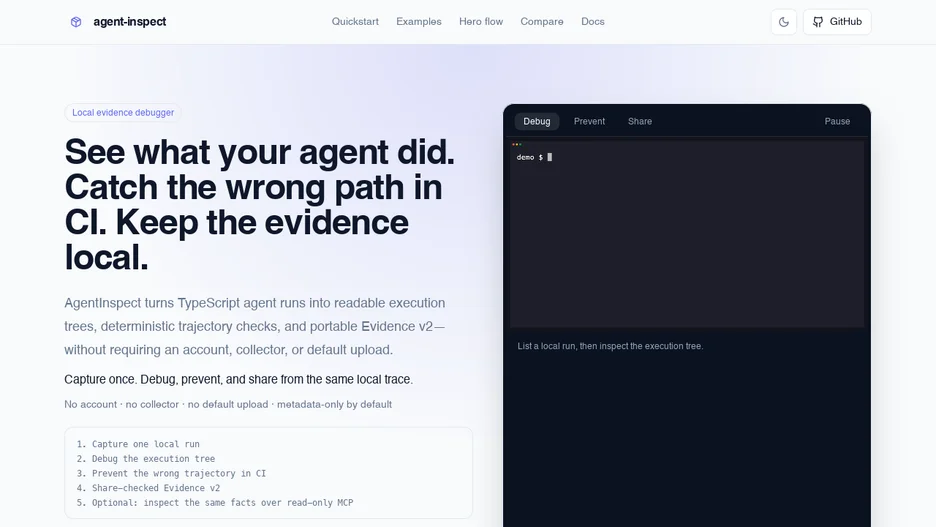
Task: Select the 'Capture one local run' step
Action: pos(138,444)
